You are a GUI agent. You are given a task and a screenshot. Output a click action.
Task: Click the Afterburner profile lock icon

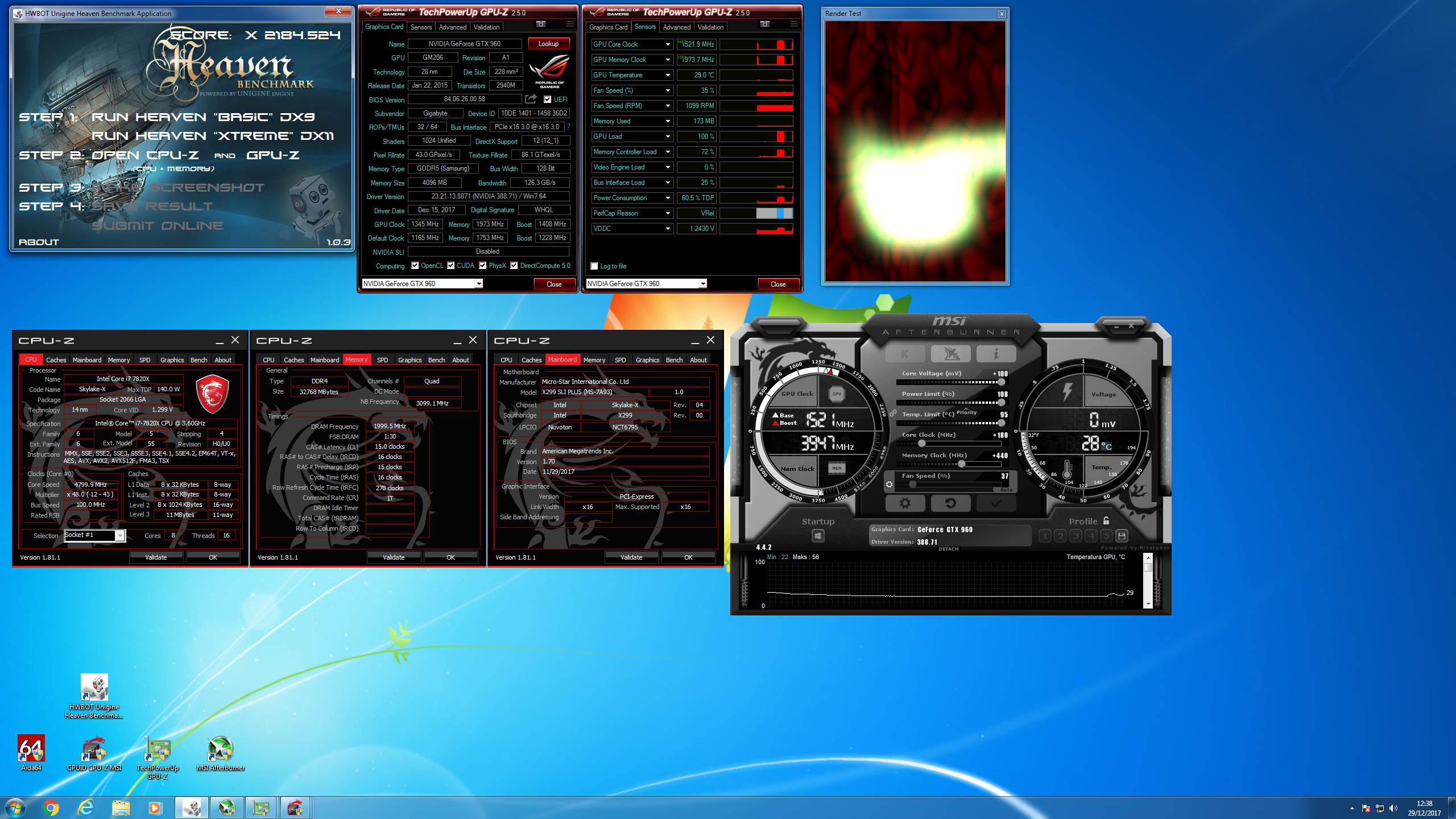[x=1106, y=520]
